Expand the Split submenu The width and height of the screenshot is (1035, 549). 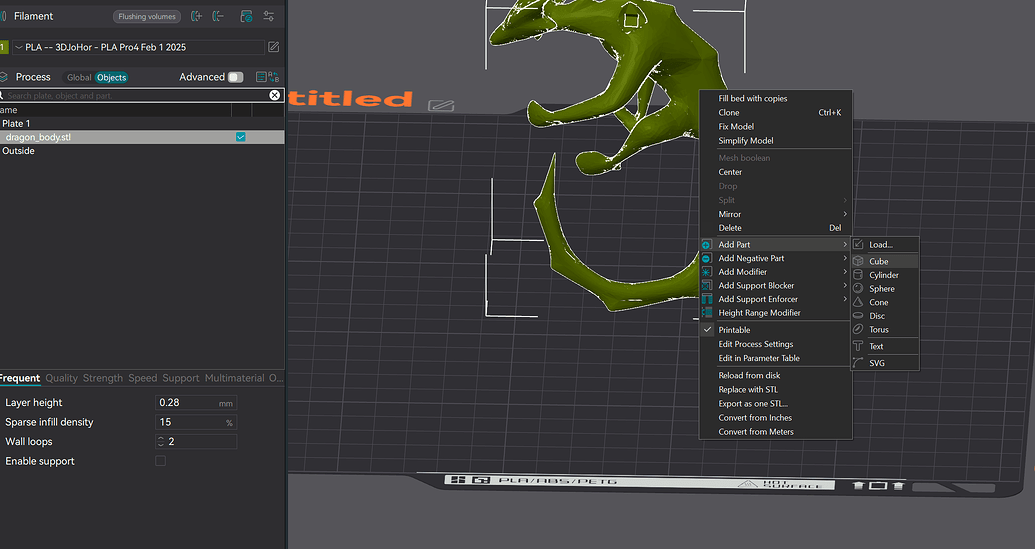pyautogui.click(x=845, y=200)
